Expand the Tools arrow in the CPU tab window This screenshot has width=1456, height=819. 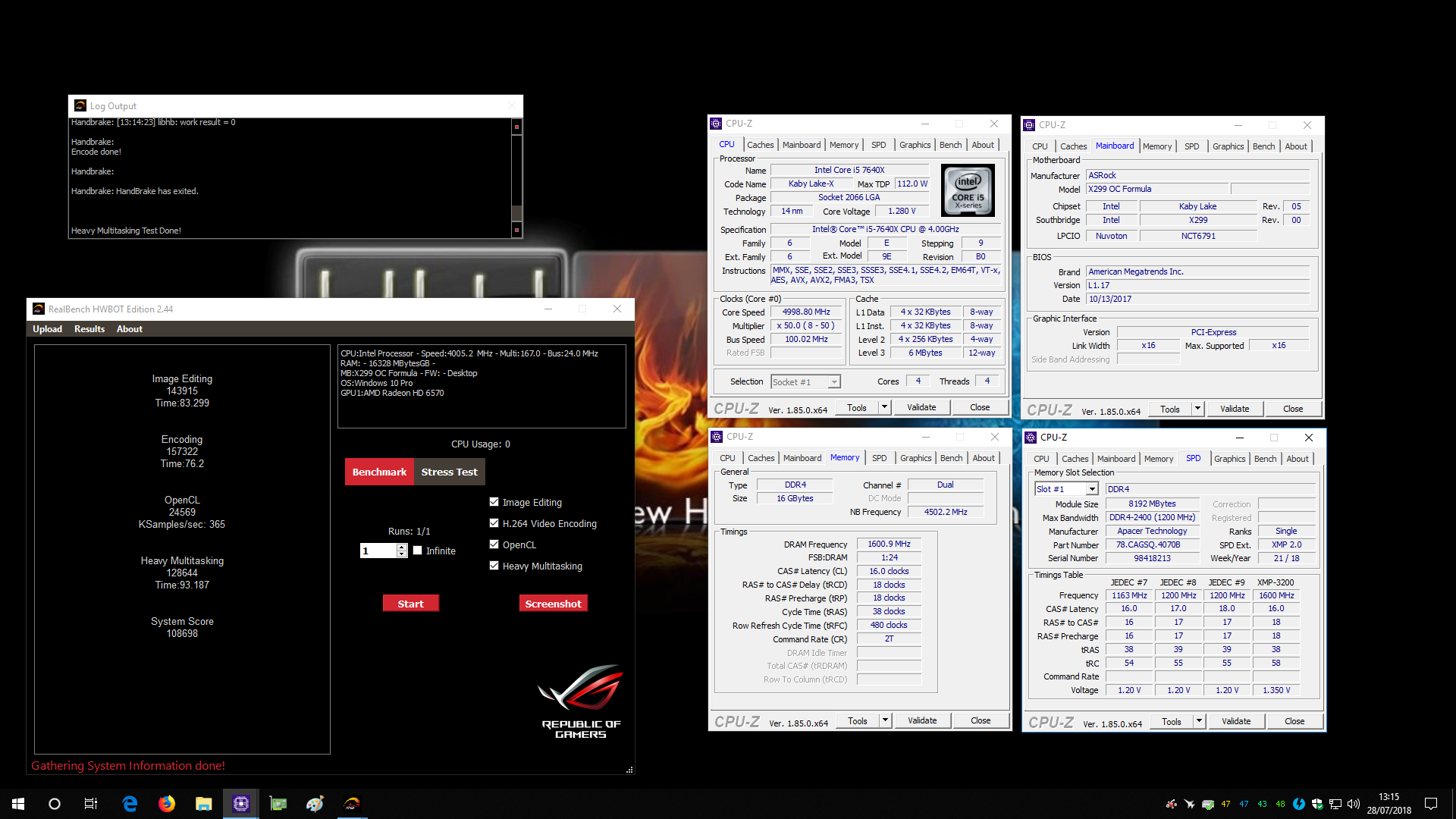[884, 407]
